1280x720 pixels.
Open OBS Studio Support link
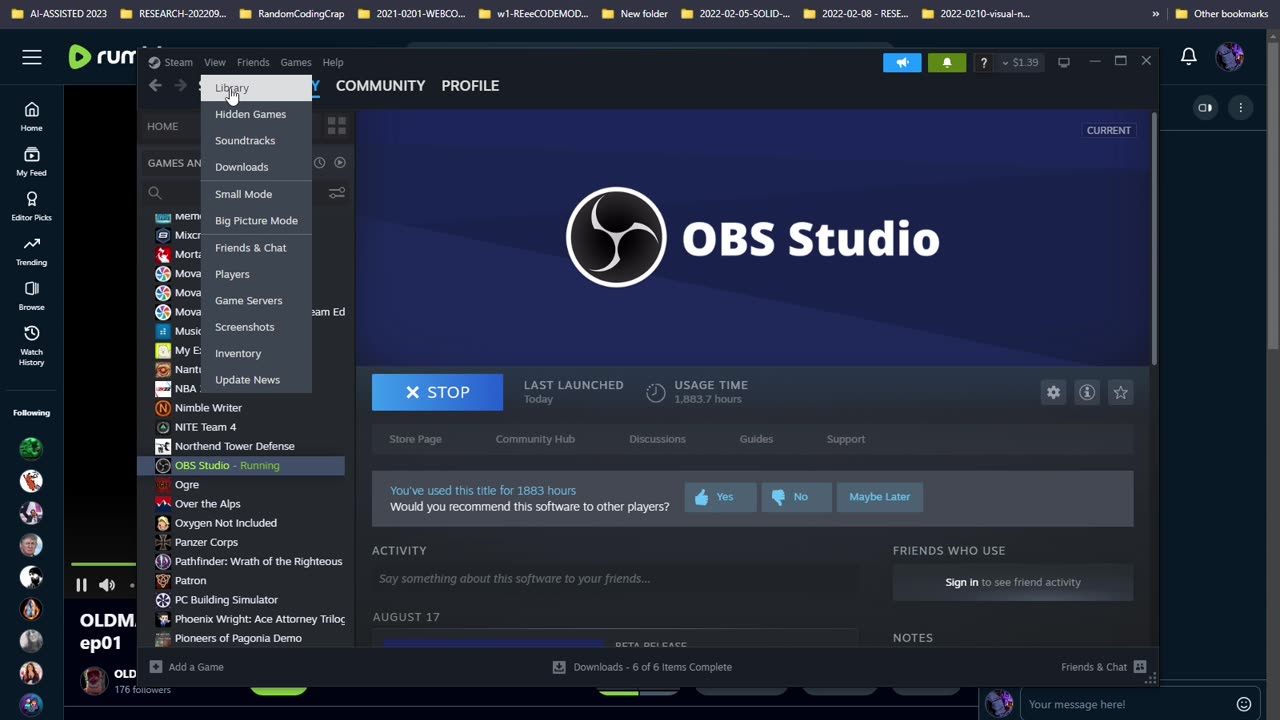point(846,439)
